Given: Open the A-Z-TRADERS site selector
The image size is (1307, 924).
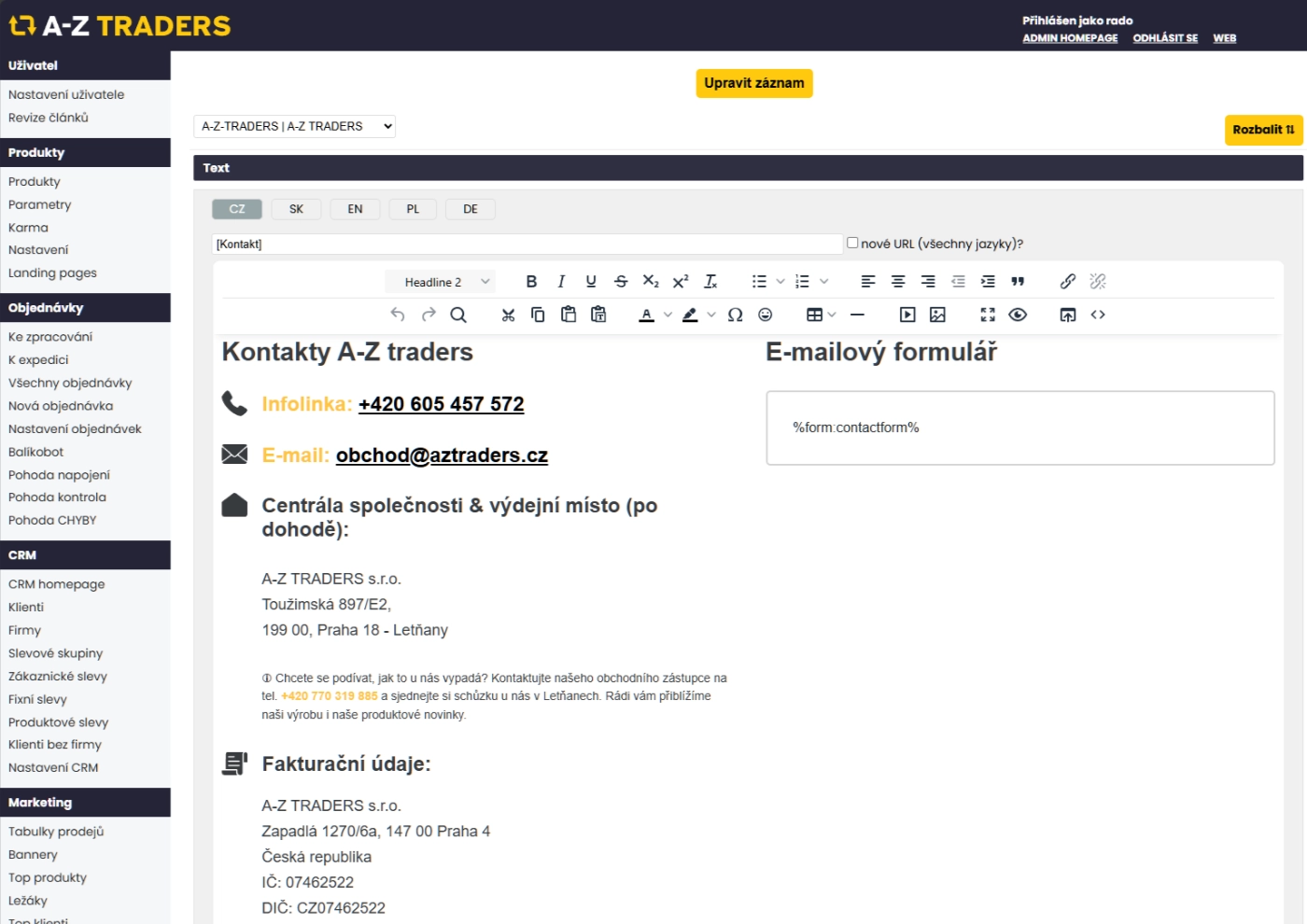Looking at the screenshot, I should (x=294, y=126).
